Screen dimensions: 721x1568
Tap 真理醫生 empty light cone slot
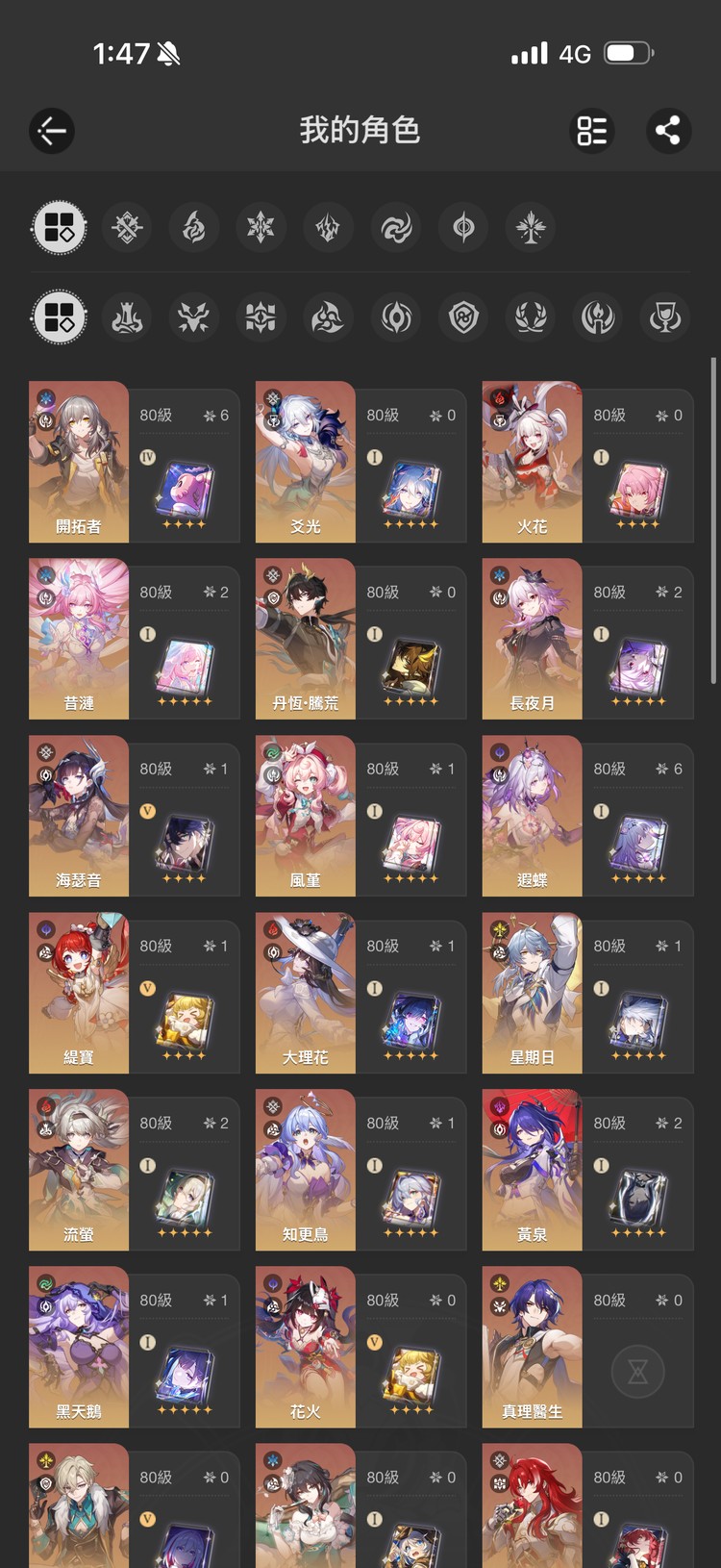pos(638,1371)
